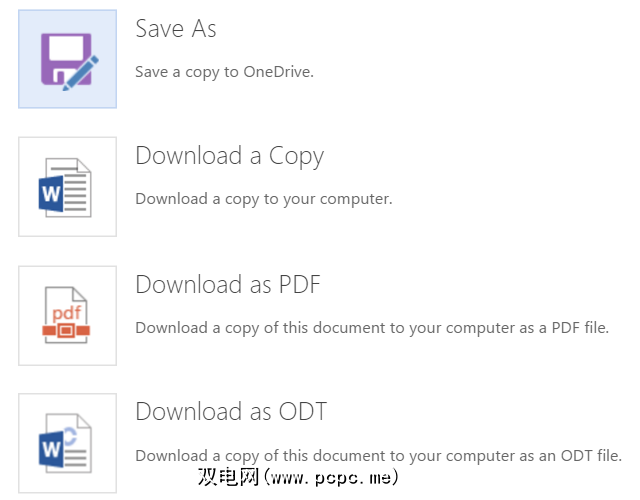Click the red pdf label inside PDF icon
The width and height of the screenshot is (640, 500).
67,310
